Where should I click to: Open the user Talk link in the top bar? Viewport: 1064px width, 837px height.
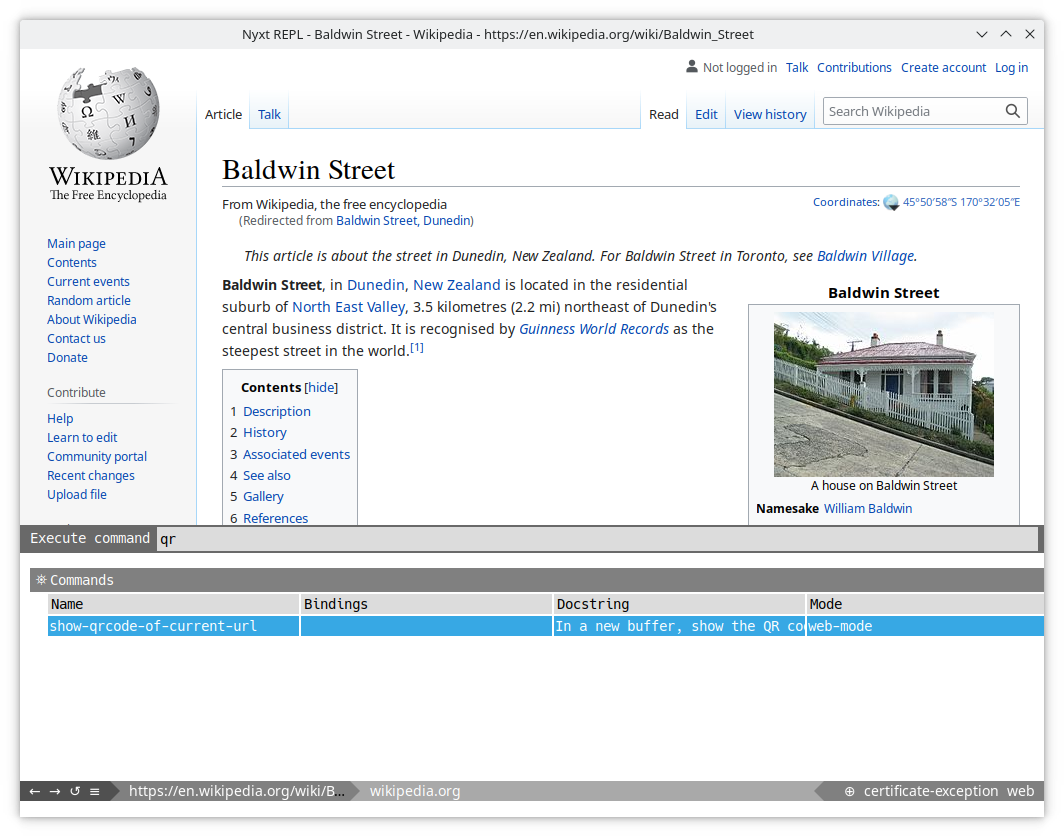[x=797, y=68]
